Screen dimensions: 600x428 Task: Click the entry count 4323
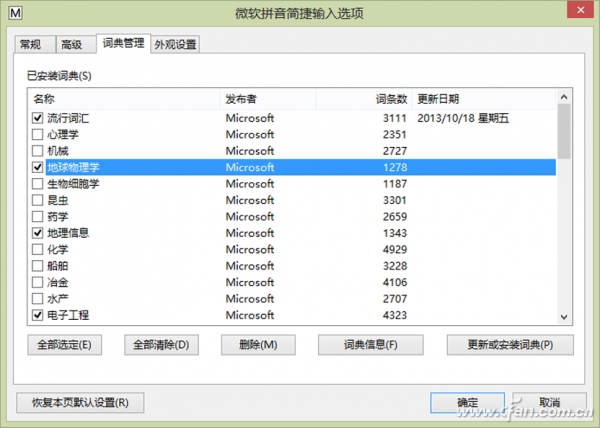coord(395,315)
